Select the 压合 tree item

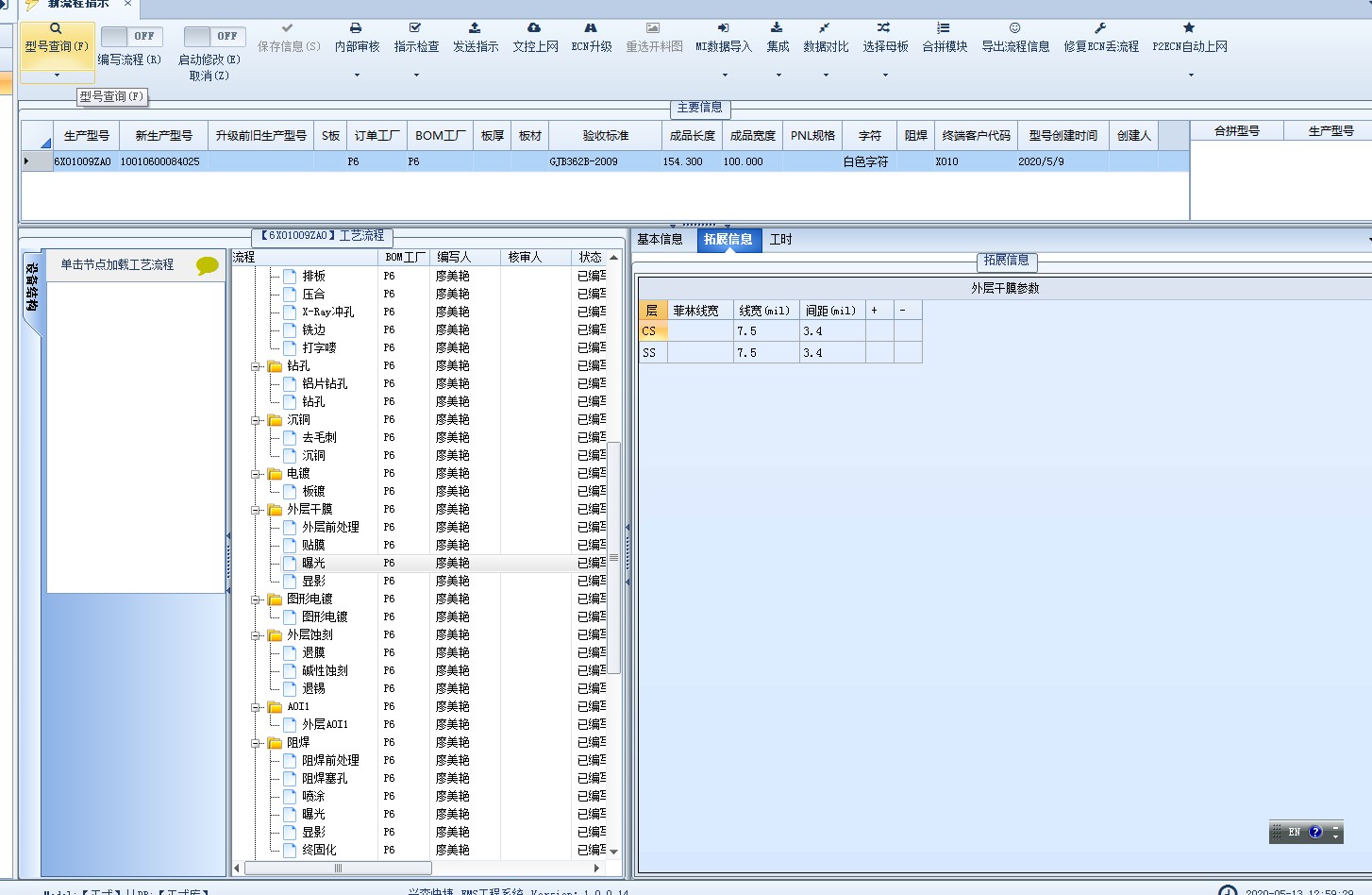(313, 295)
